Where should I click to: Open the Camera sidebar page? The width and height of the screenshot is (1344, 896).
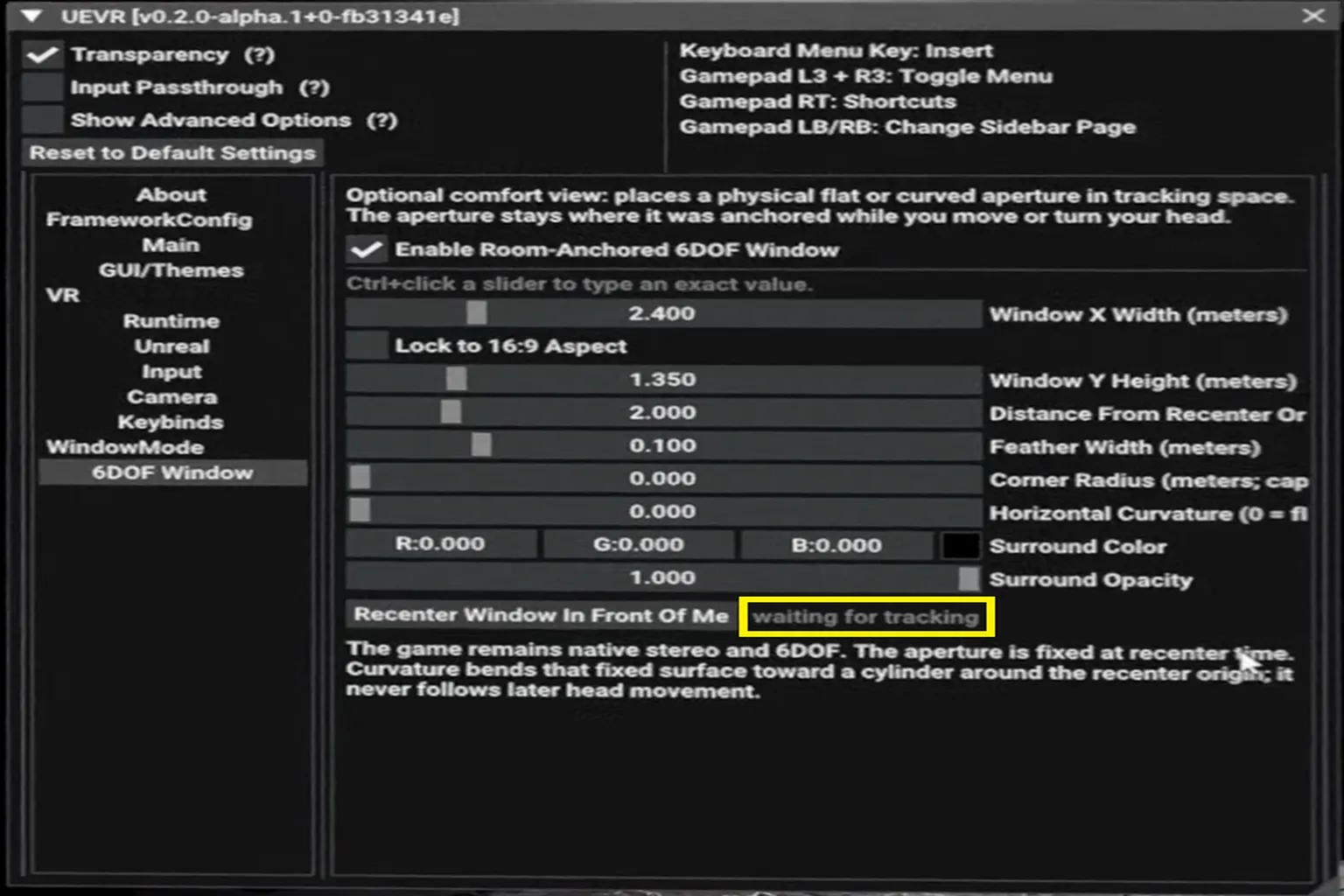click(171, 397)
